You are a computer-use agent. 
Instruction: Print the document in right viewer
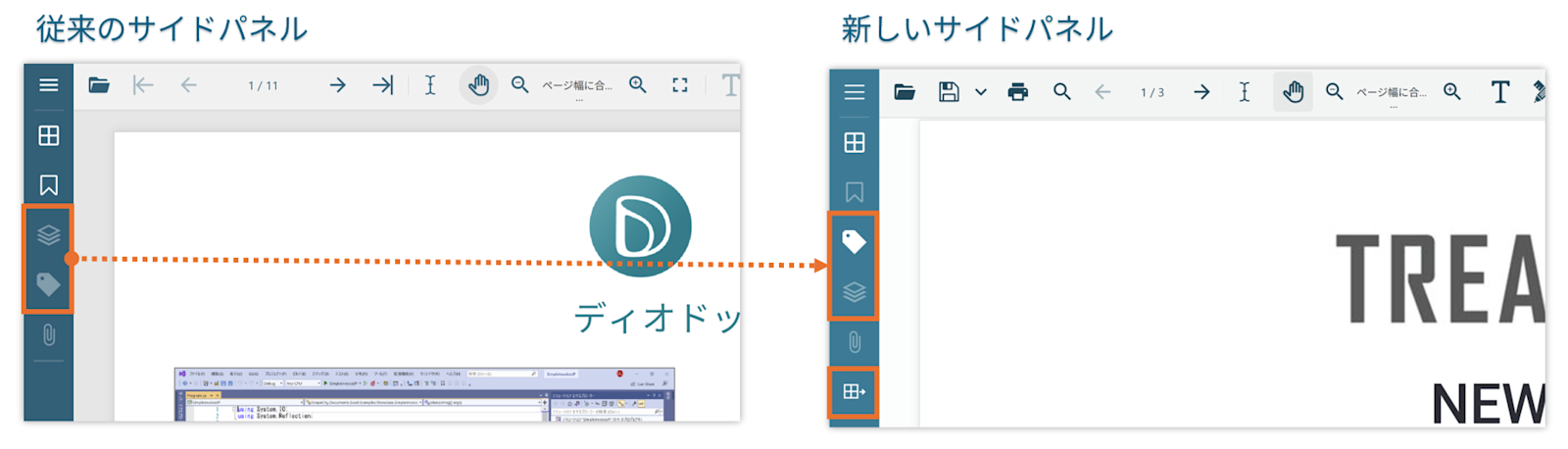pos(1018,92)
